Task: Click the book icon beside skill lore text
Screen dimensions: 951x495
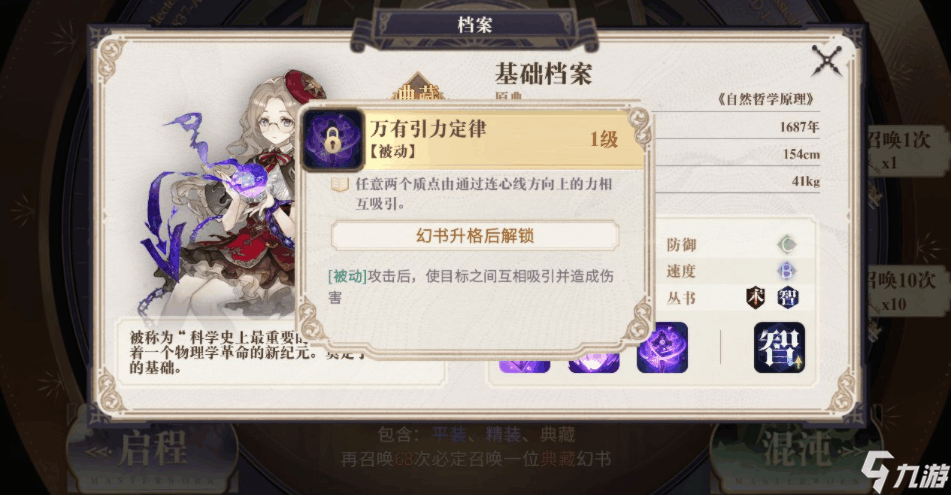Action: pos(340,184)
